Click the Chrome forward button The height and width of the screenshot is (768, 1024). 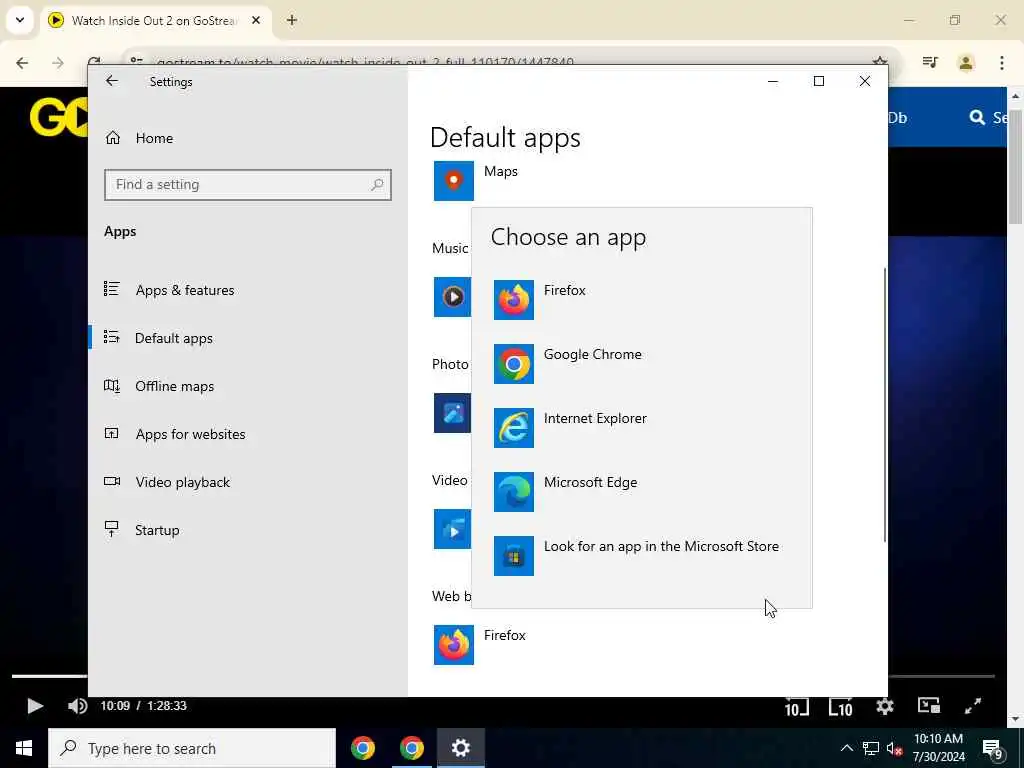click(58, 63)
